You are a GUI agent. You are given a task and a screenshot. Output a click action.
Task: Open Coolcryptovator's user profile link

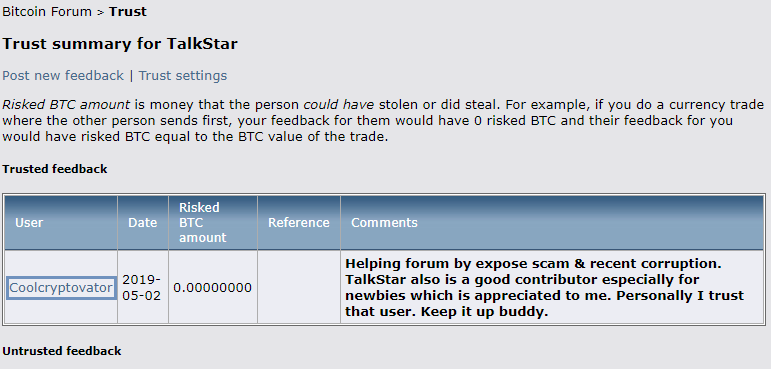(x=61, y=288)
